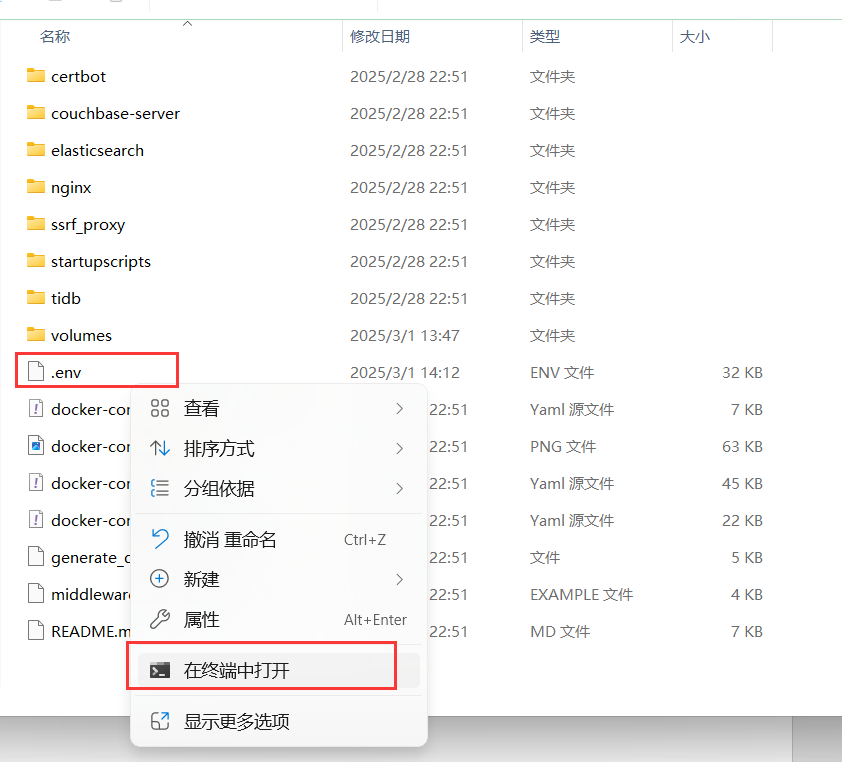The height and width of the screenshot is (762, 842).
Task: Expand the 排序方式 submenu arrow
Action: [x=400, y=448]
